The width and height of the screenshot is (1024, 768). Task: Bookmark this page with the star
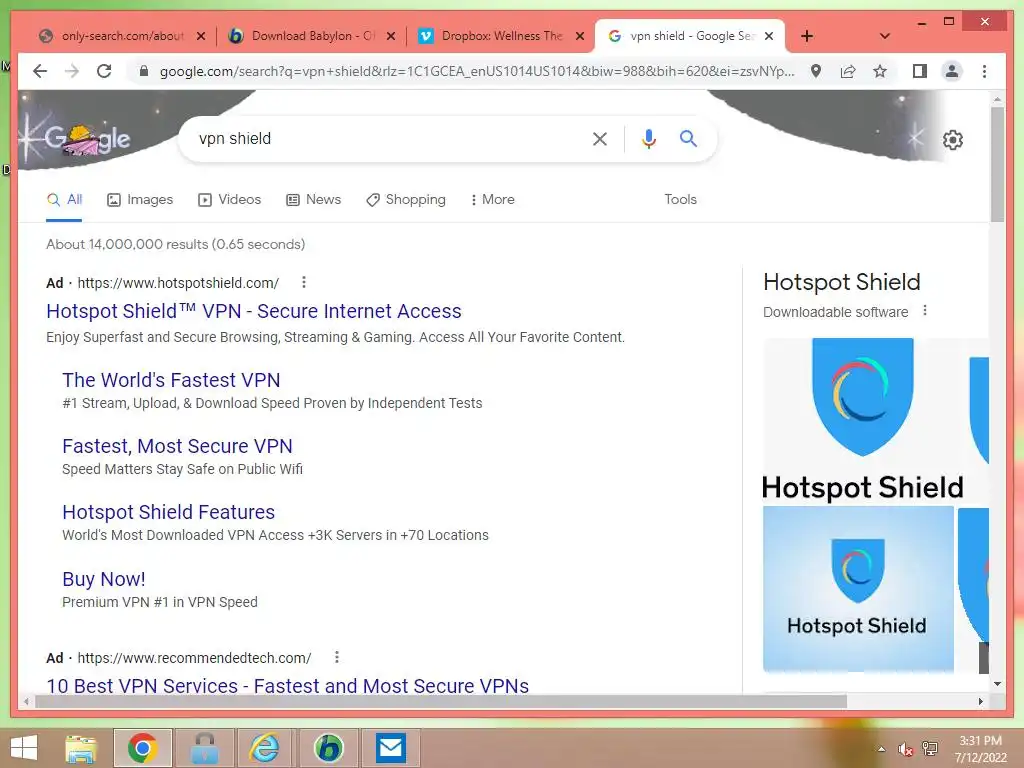point(880,71)
